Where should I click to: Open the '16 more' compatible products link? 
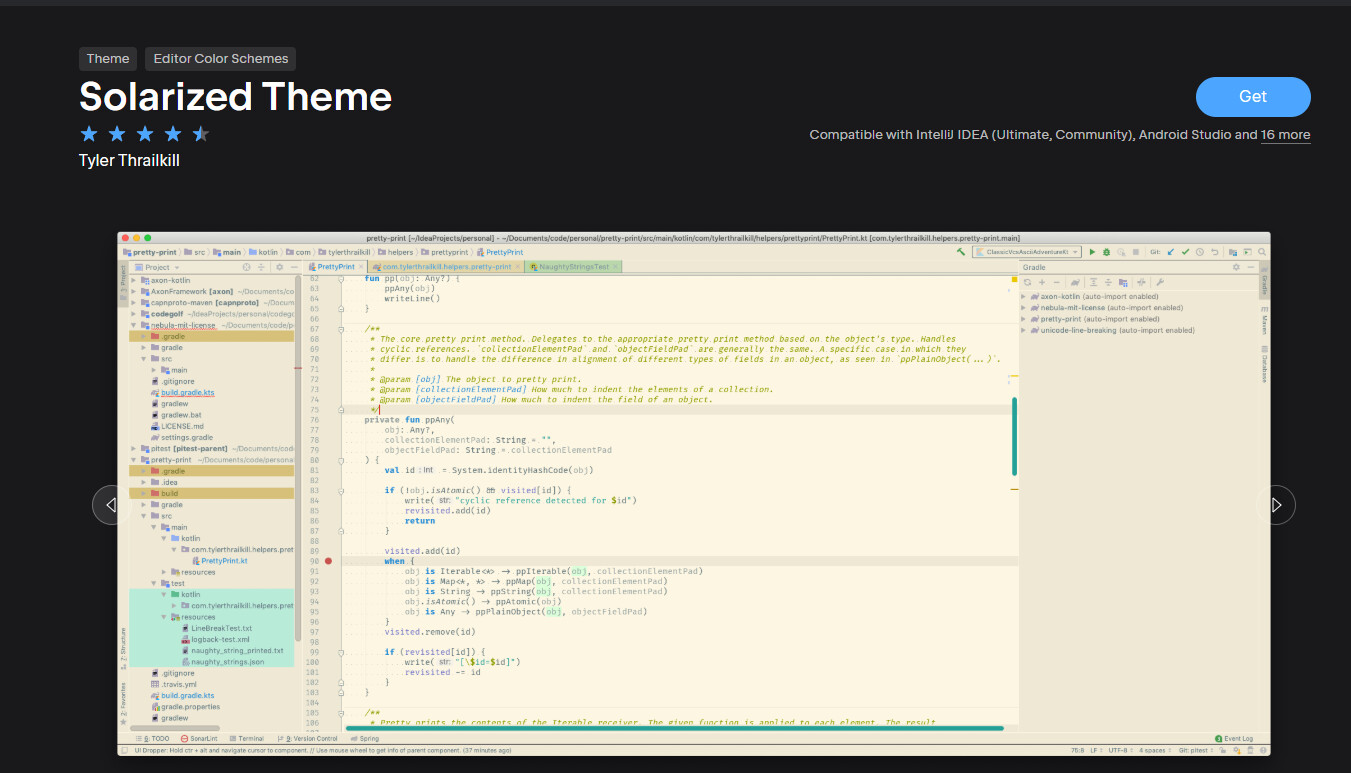click(1285, 135)
